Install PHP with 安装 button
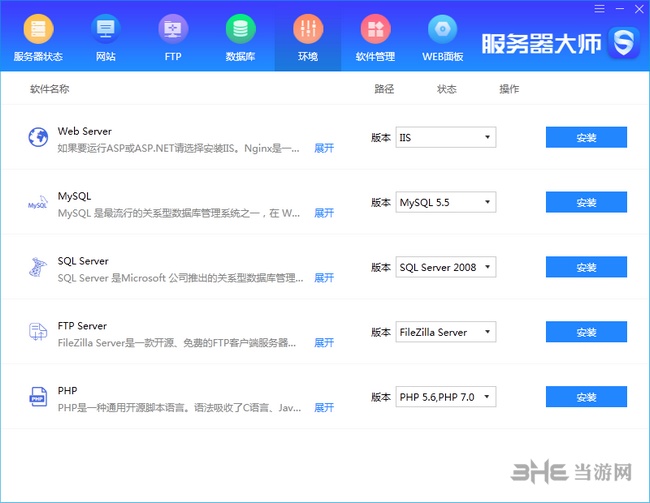Viewport: 650px width, 503px height. coord(586,397)
